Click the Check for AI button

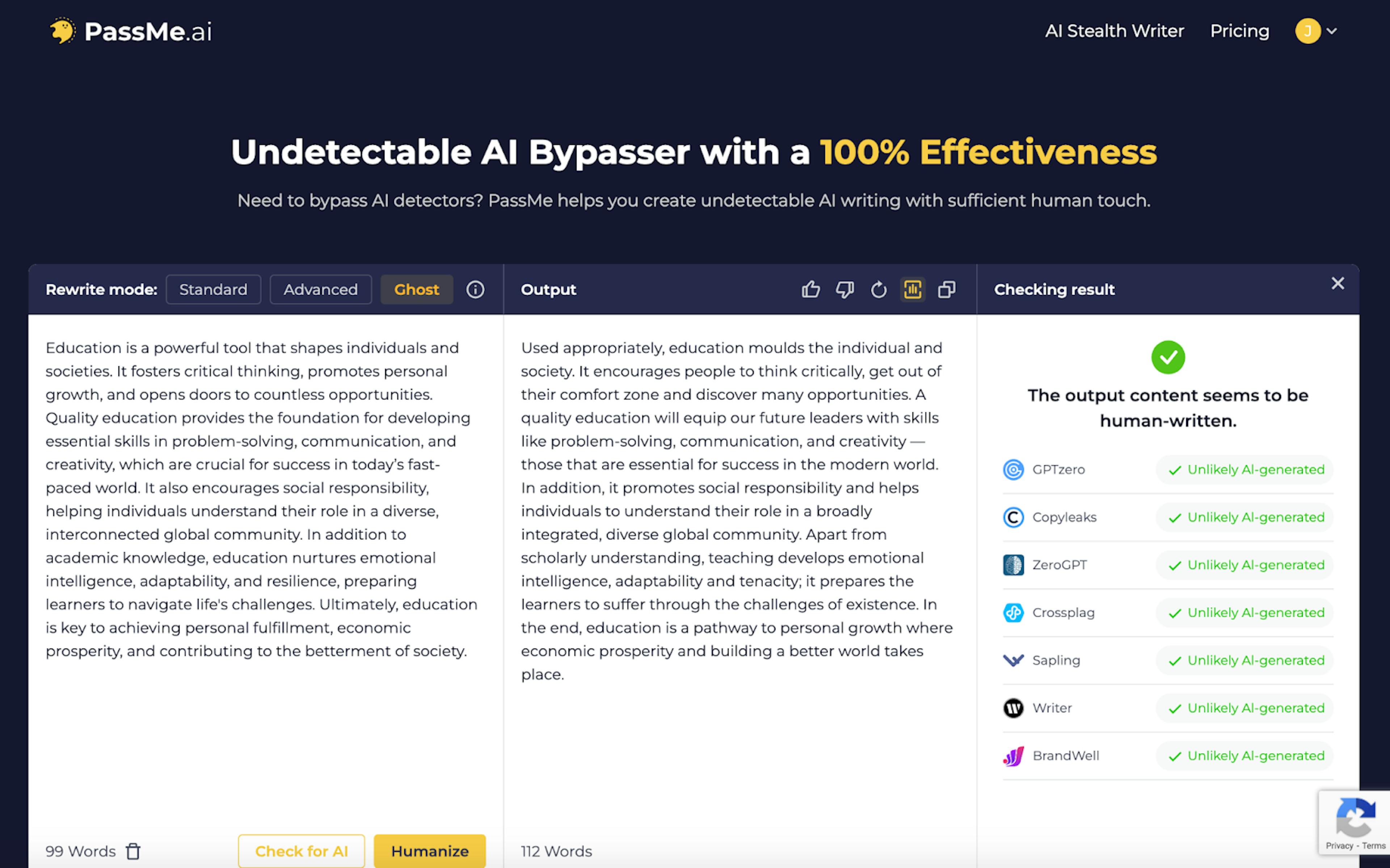click(x=301, y=851)
